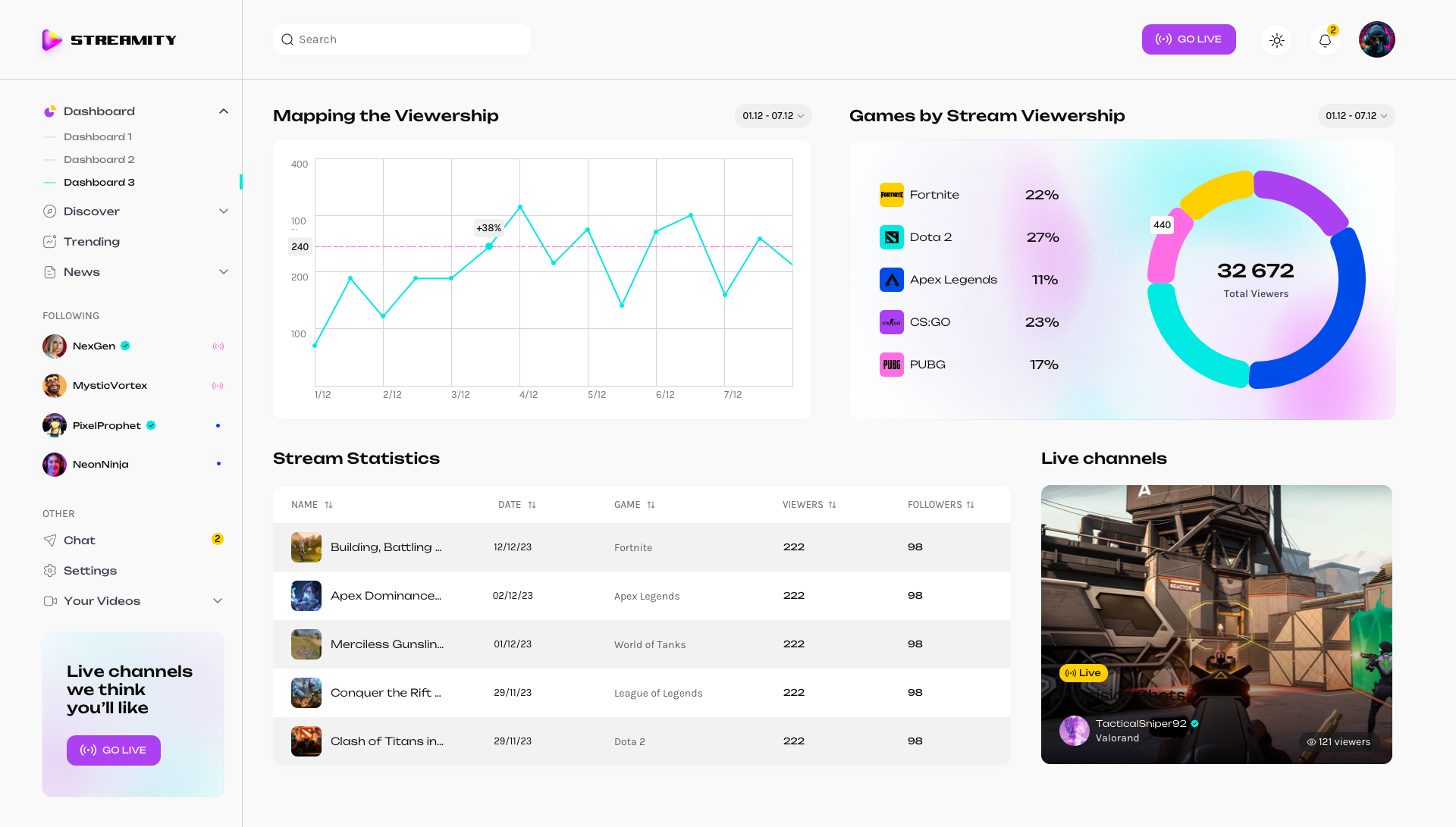1456x827 pixels.
Task: Select the Your Videos camera icon
Action: pyautogui.click(x=49, y=600)
